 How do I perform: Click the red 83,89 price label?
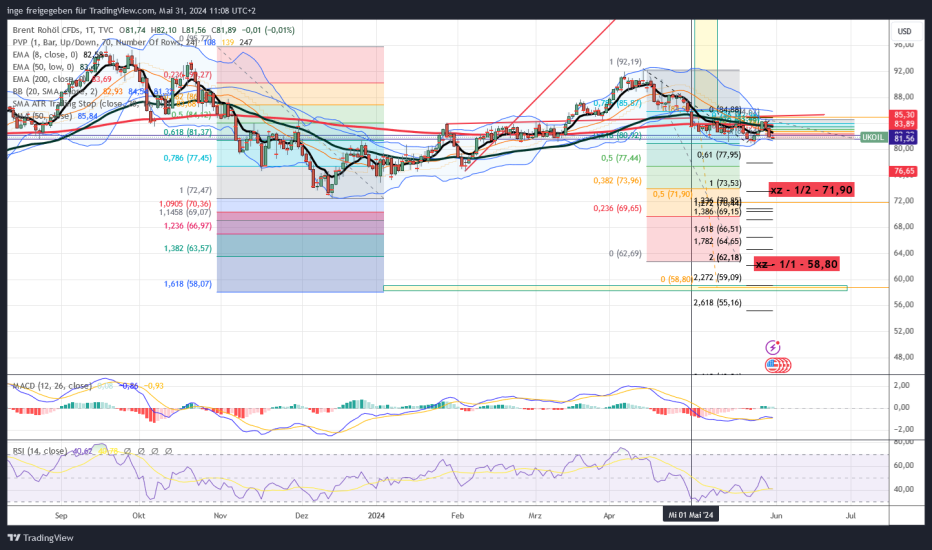903,124
